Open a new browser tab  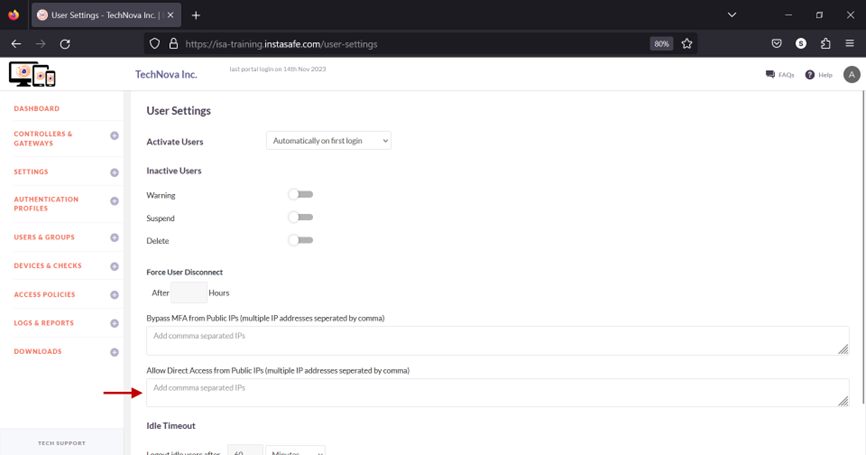[x=196, y=15]
